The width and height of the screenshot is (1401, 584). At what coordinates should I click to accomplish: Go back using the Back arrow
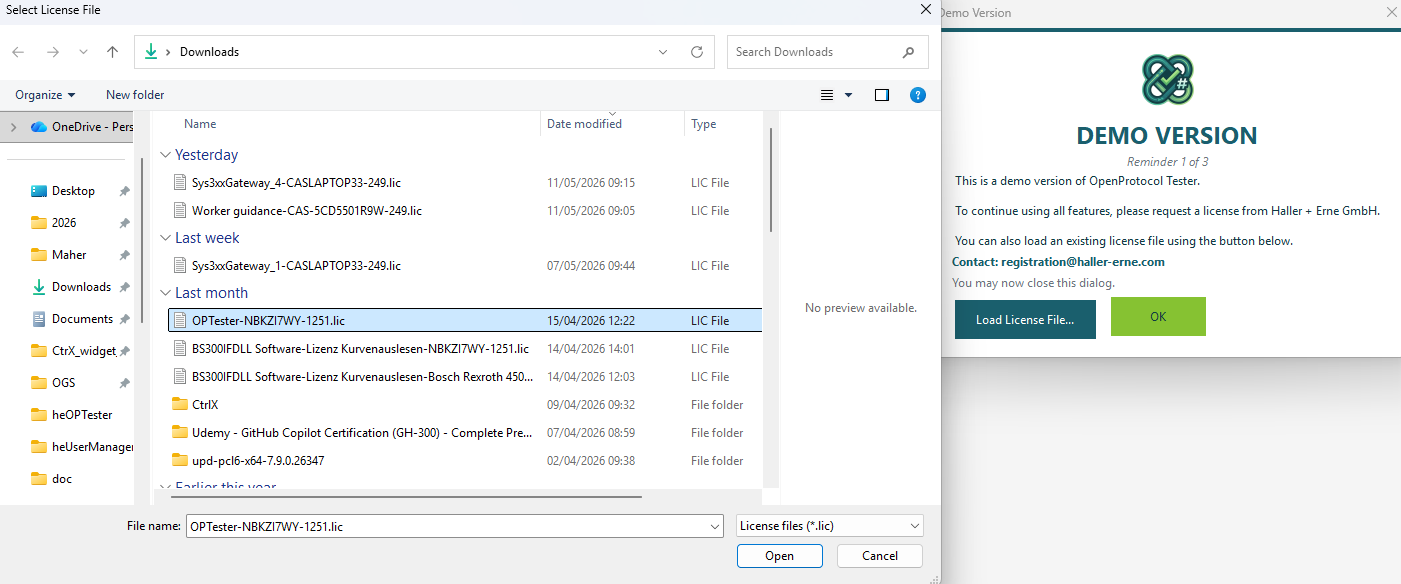[x=18, y=52]
